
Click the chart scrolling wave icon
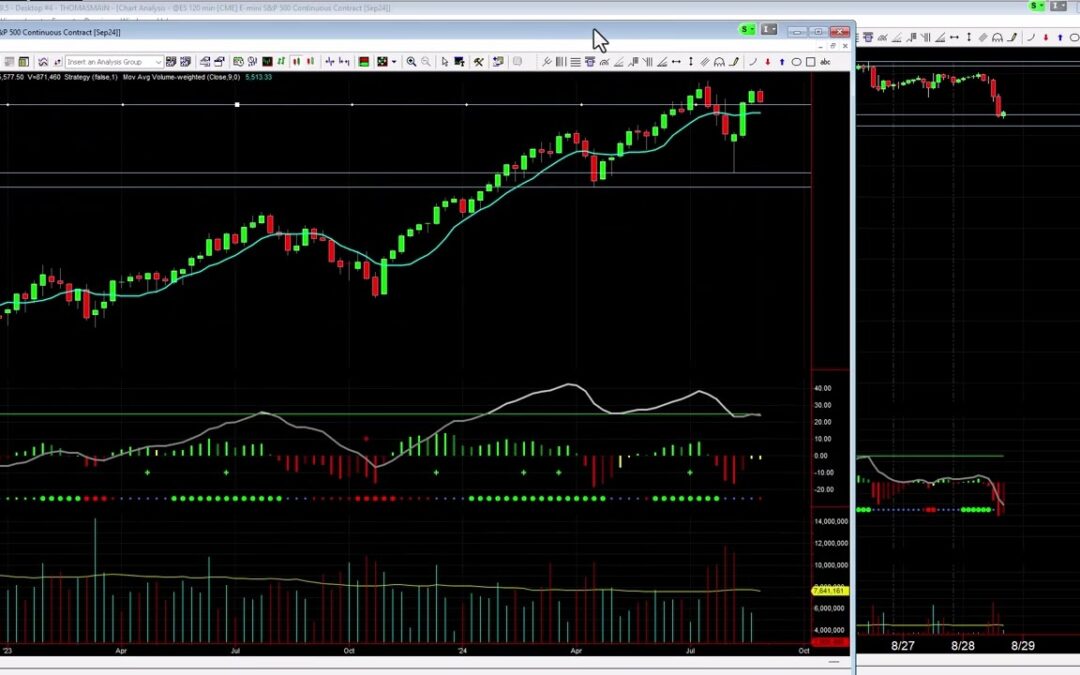tap(43, 62)
